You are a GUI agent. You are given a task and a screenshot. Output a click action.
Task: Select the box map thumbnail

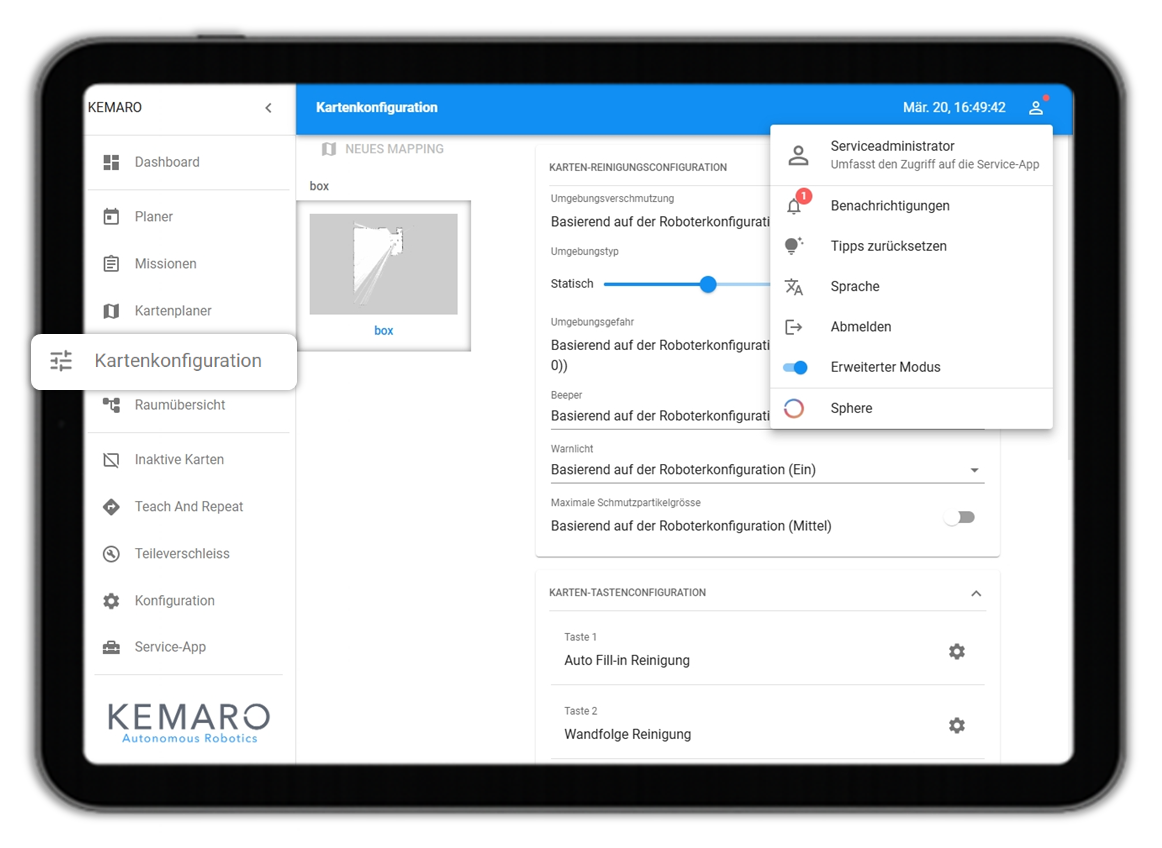(x=383, y=275)
